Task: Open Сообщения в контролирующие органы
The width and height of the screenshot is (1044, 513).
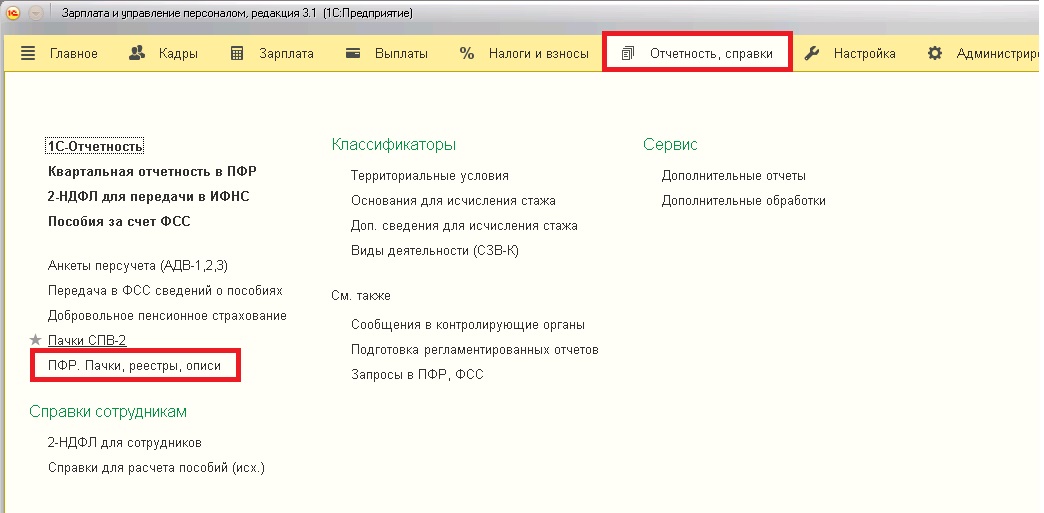Action: pos(468,325)
